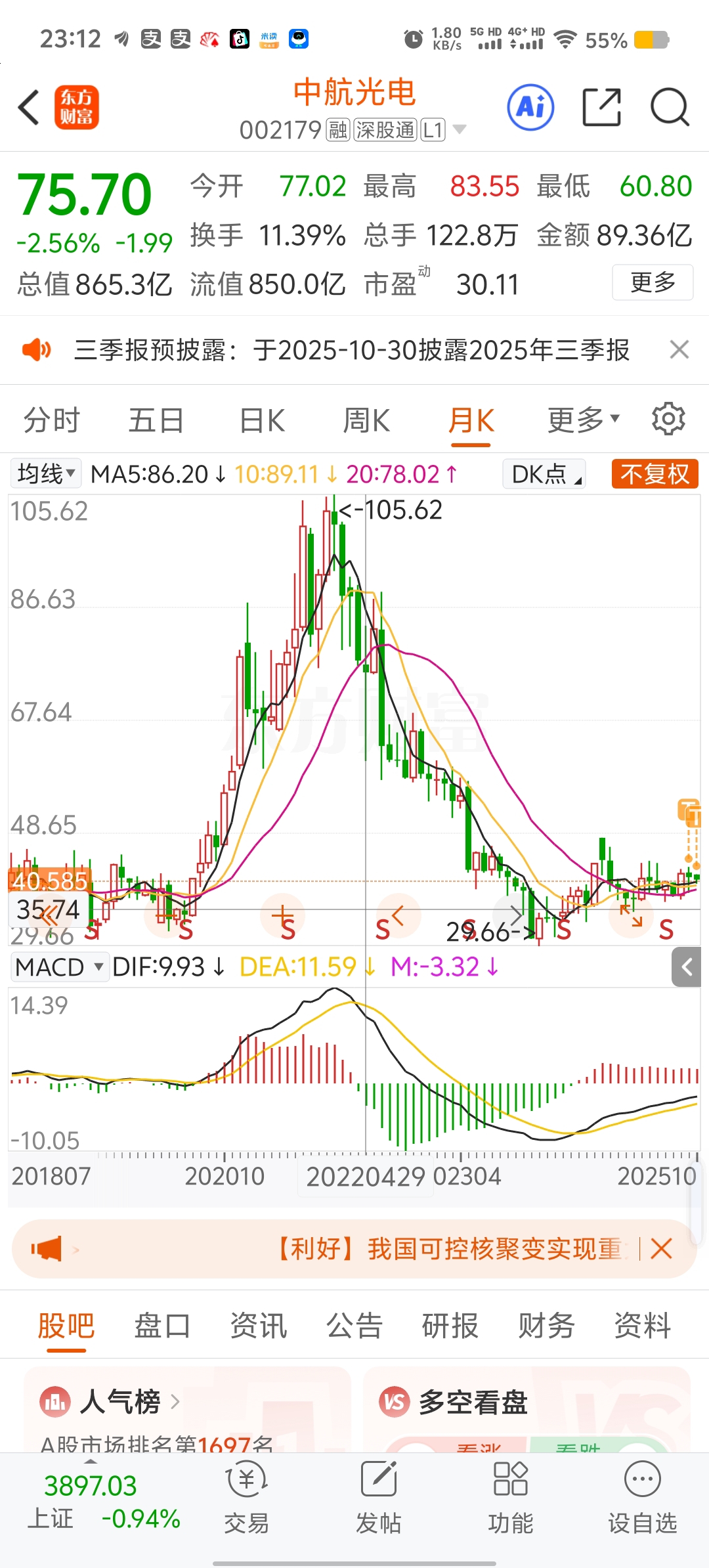
Task: Open the DK点 selector
Action: (544, 473)
